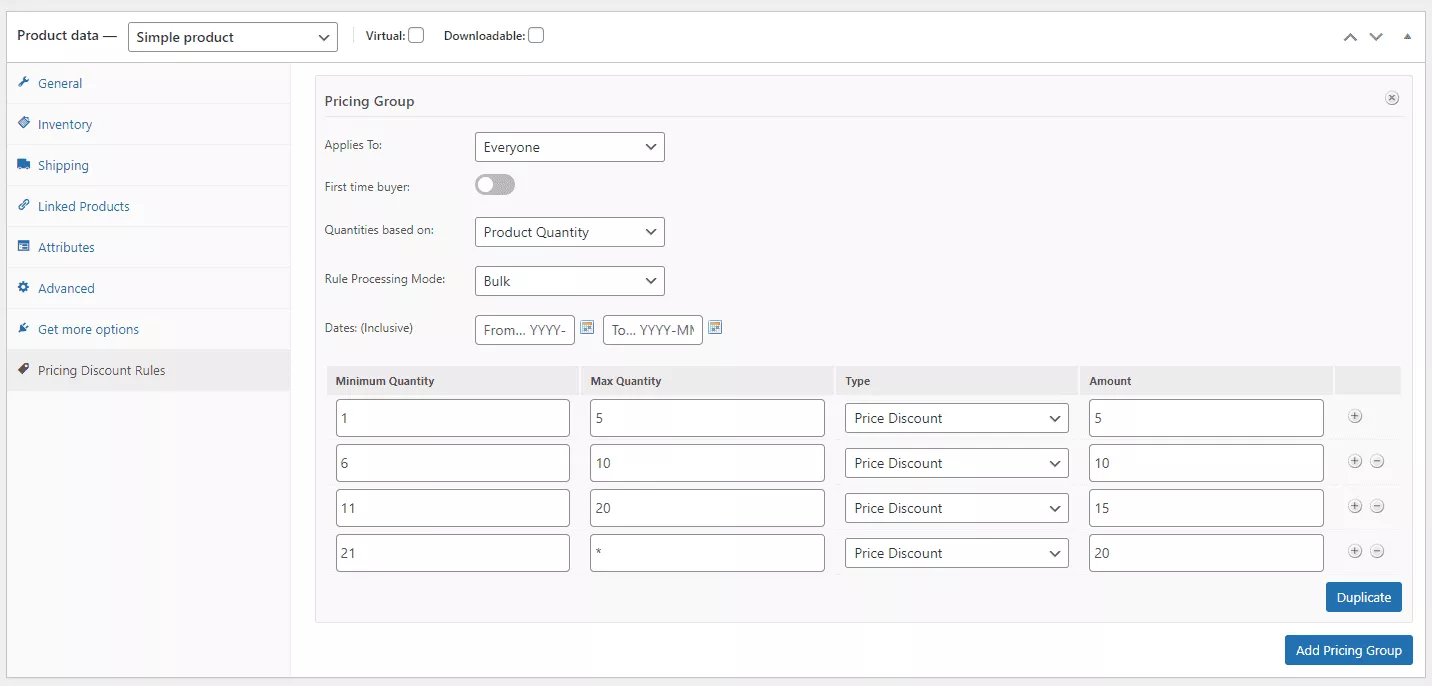This screenshot has height=686, width=1432.
Task: Click Amount field containing 5
Action: pyautogui.click(x=1207, y=418)
